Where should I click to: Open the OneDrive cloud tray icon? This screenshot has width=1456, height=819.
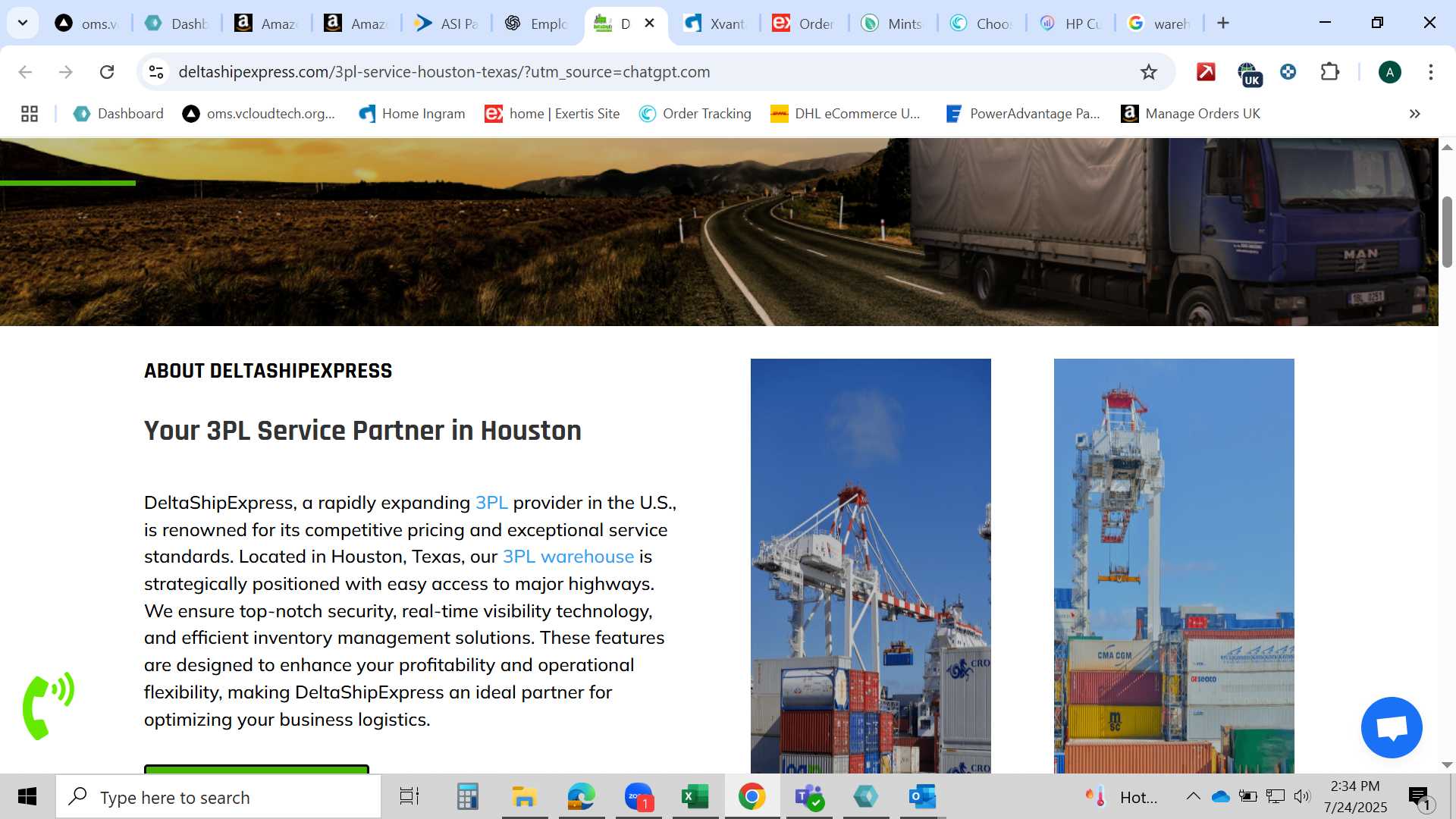click(1220, 796)
